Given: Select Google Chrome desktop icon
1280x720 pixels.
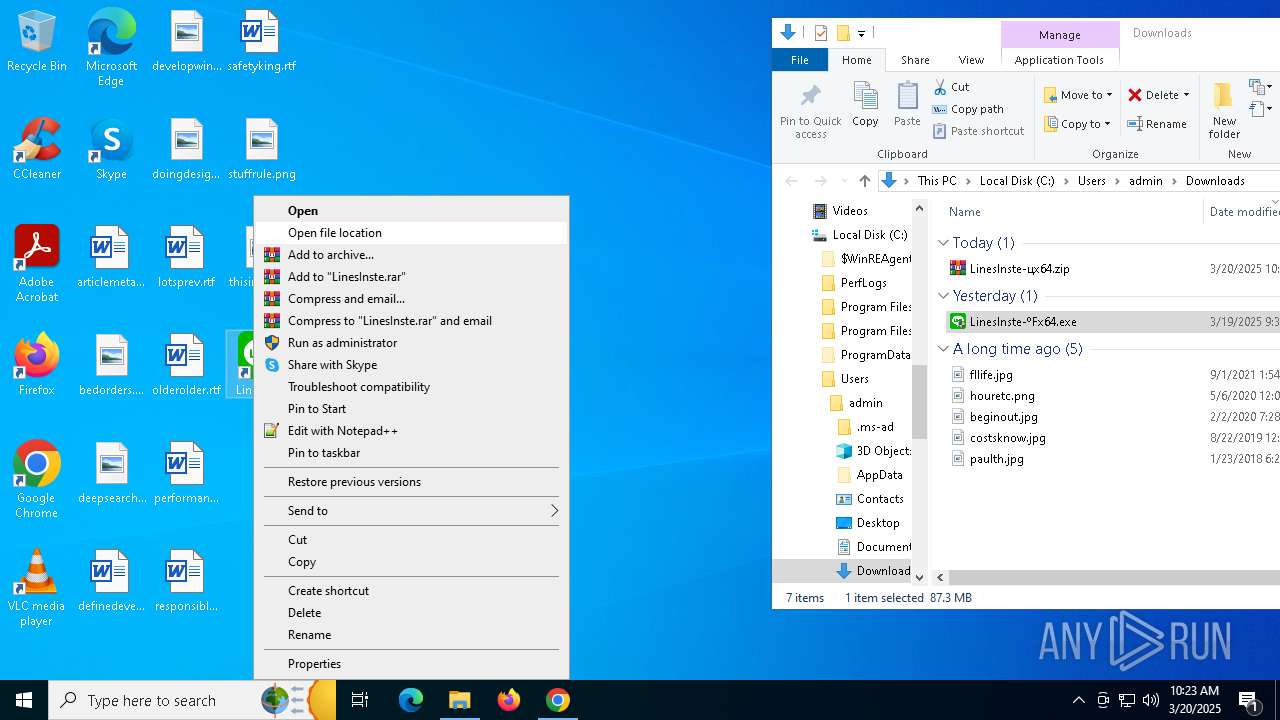Looking at the screenshot, I should point(37,480).
